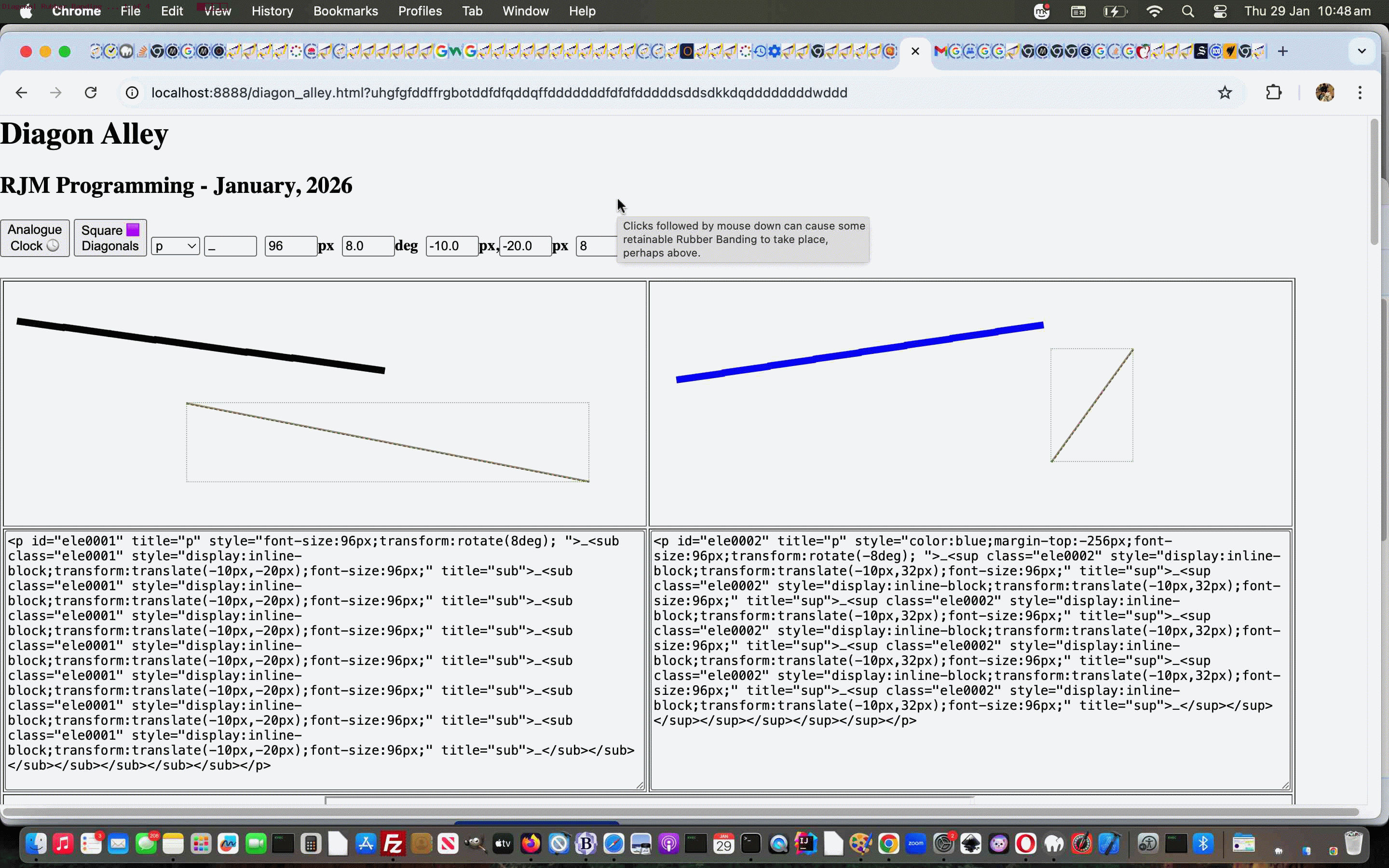1389x868 pixels.
Task: Click the battery status icon in the menu bar
Action: point(1115,12)
